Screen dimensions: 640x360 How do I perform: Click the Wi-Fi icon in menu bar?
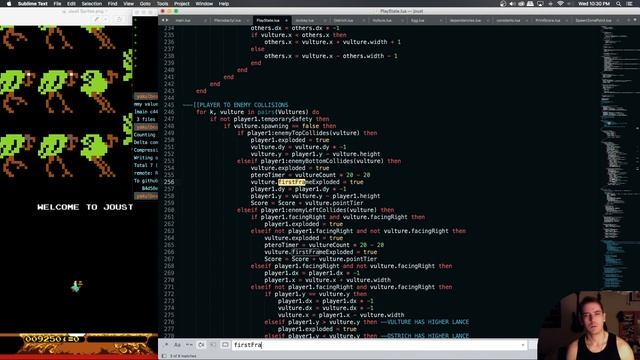pos(560,4)
